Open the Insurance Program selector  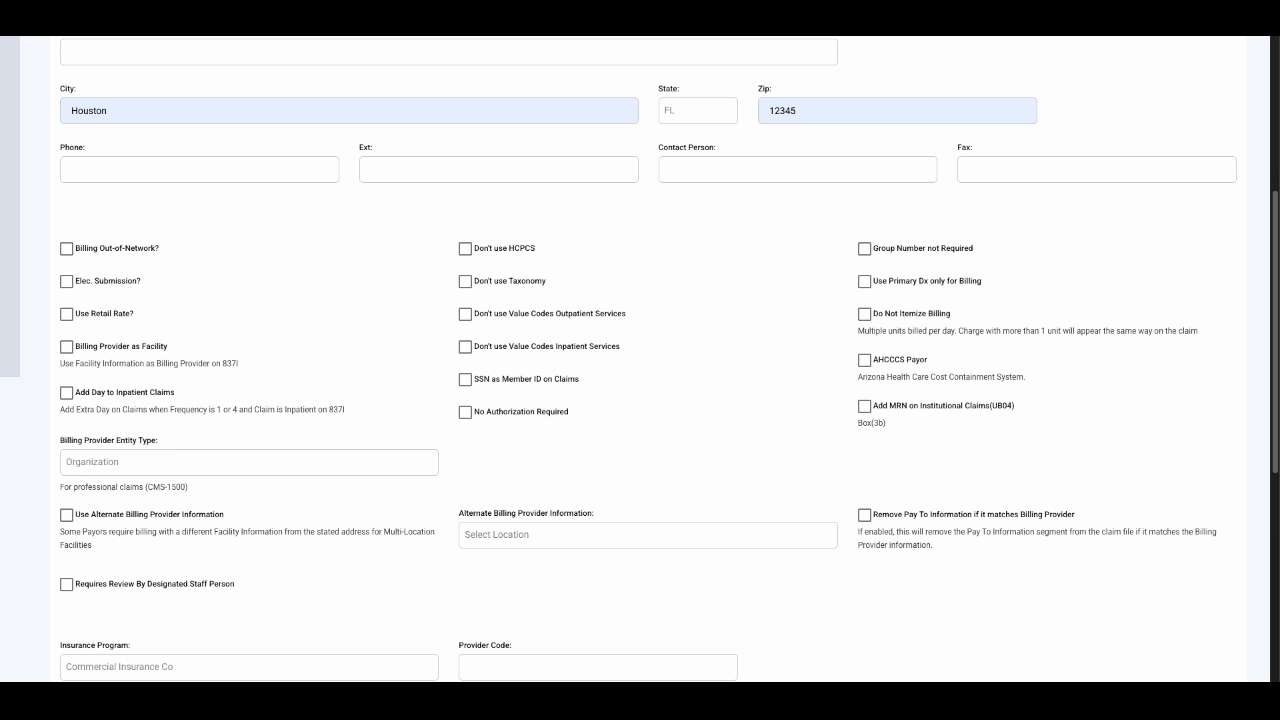pyautogui.click(x=248, y=666)
